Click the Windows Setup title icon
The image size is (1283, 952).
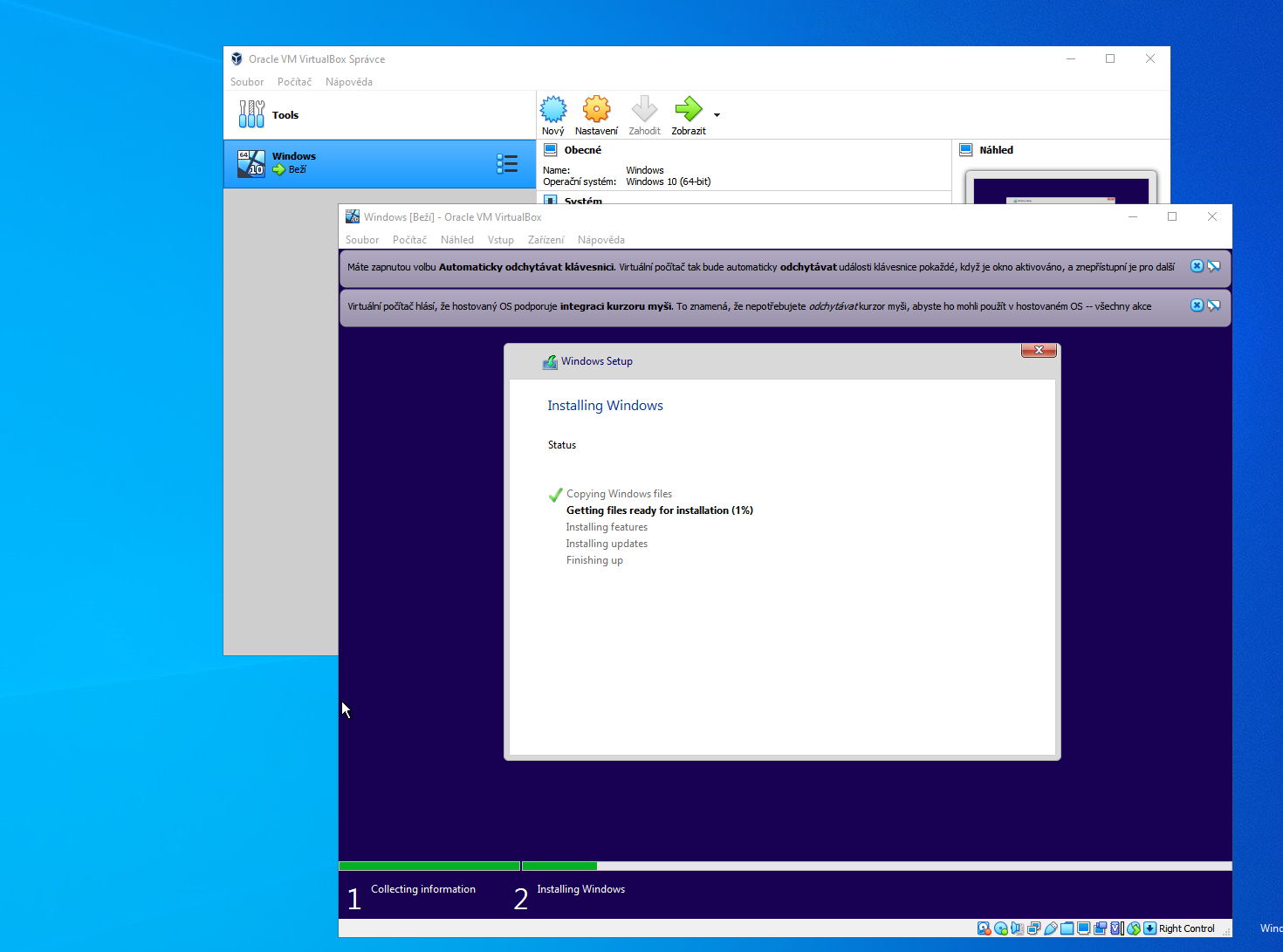click(550, 361)
